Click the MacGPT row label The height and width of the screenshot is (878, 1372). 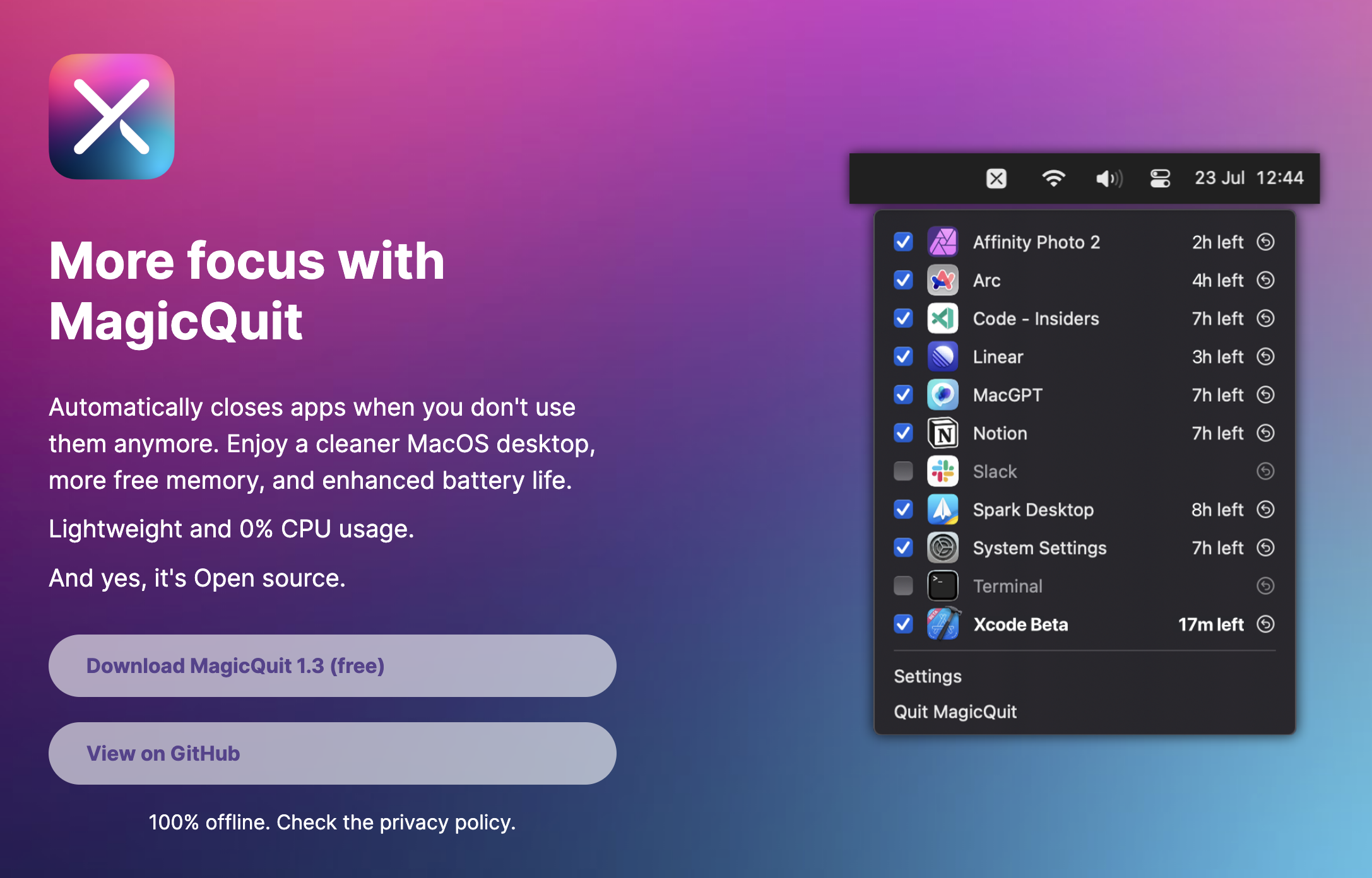[x=1008, y=395]
